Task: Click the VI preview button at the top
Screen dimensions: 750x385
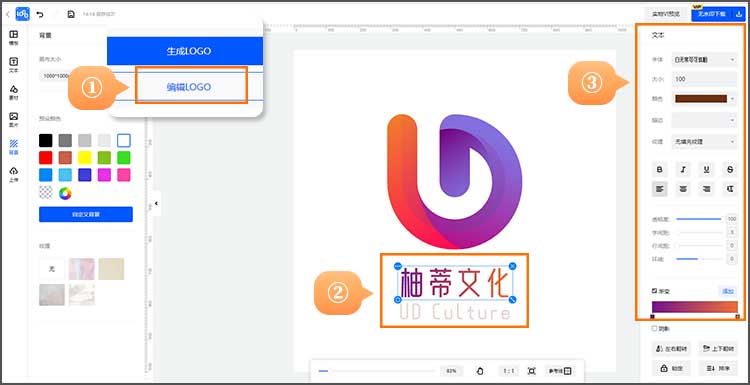Action: pyautogui.click(x=666, y=14)
